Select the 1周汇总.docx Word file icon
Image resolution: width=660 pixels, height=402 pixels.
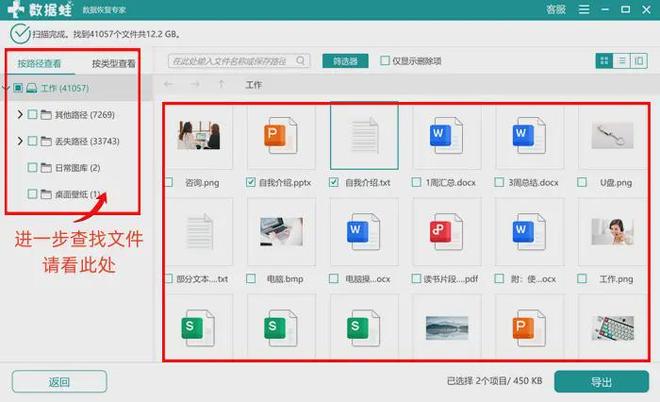439,137
